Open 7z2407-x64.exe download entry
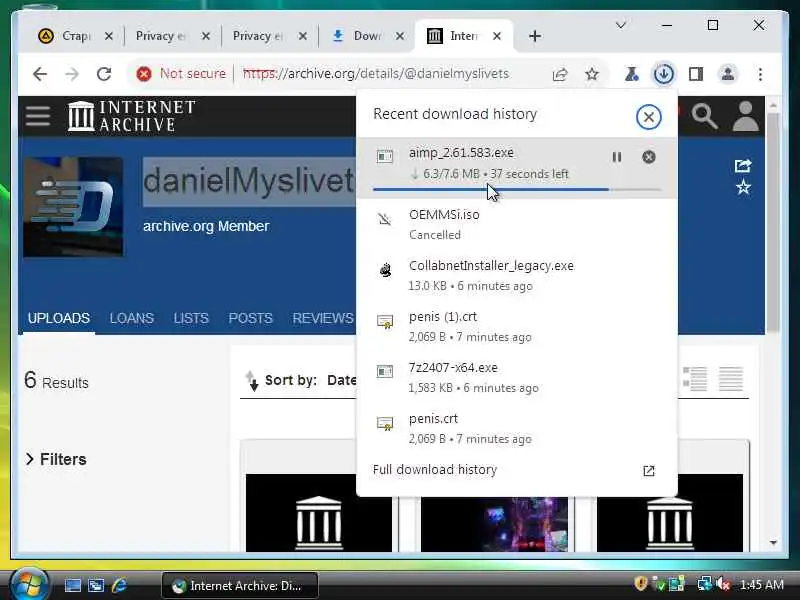The image size is (800, 600). [x=517, y=378]
